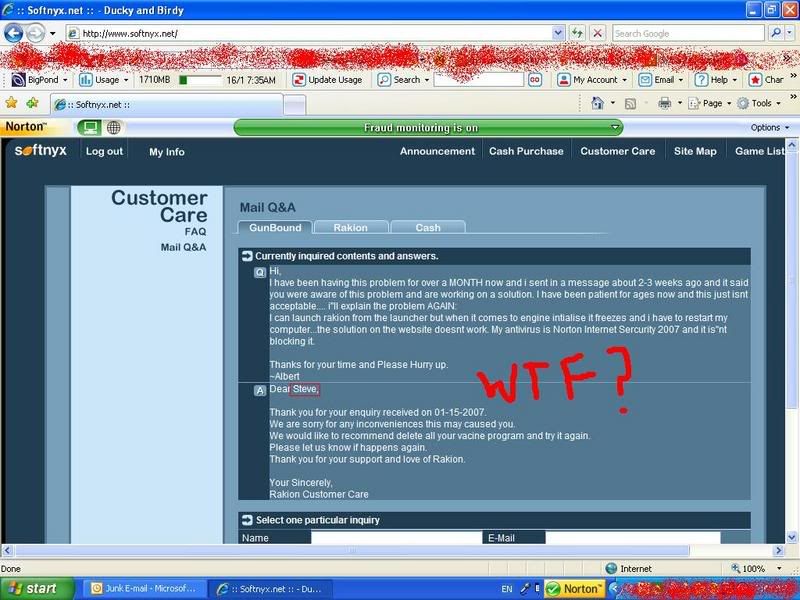Click the Windows Start button
800x600 pixels.
coord(30,588)
